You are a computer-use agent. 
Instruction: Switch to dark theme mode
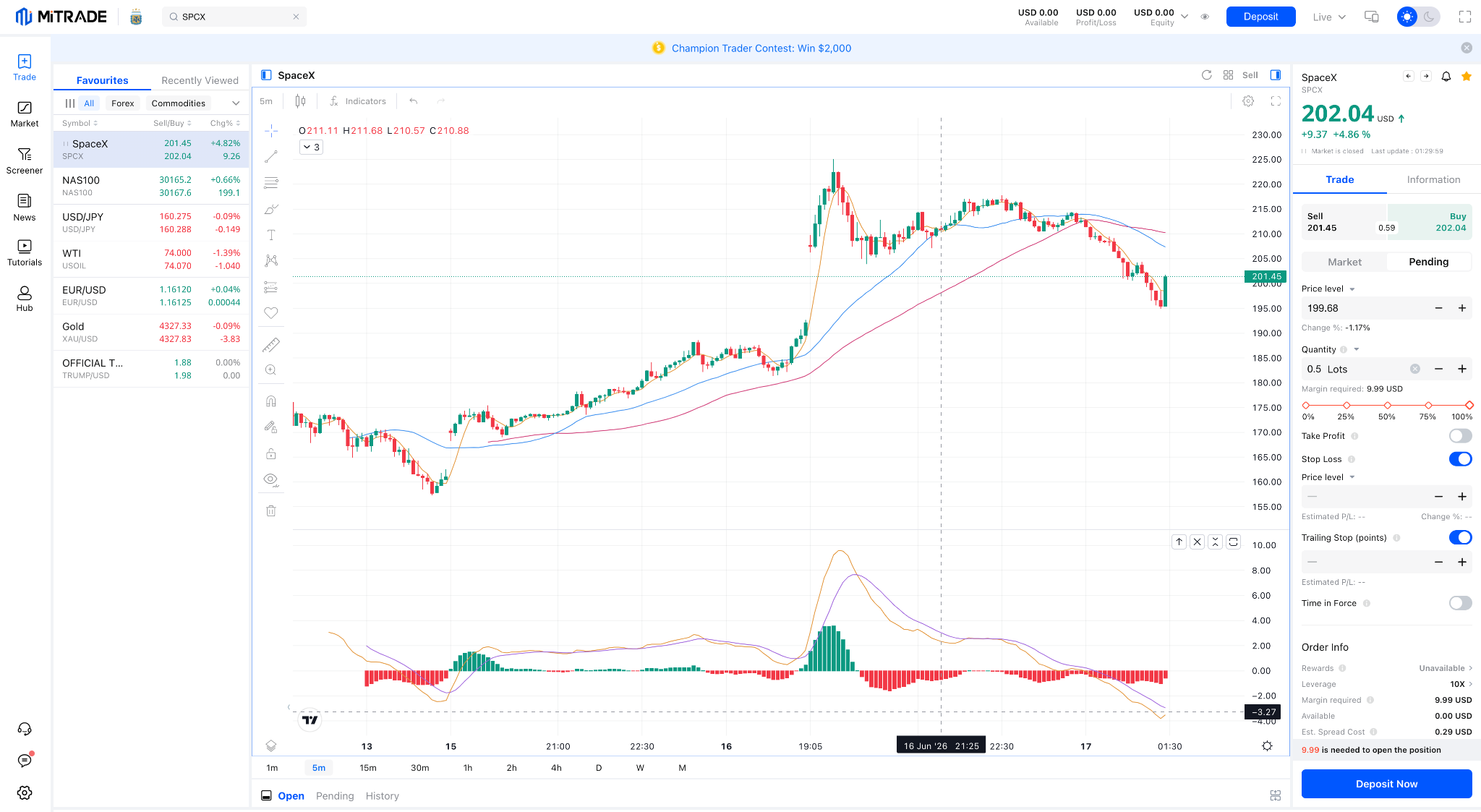(1429, 17)
